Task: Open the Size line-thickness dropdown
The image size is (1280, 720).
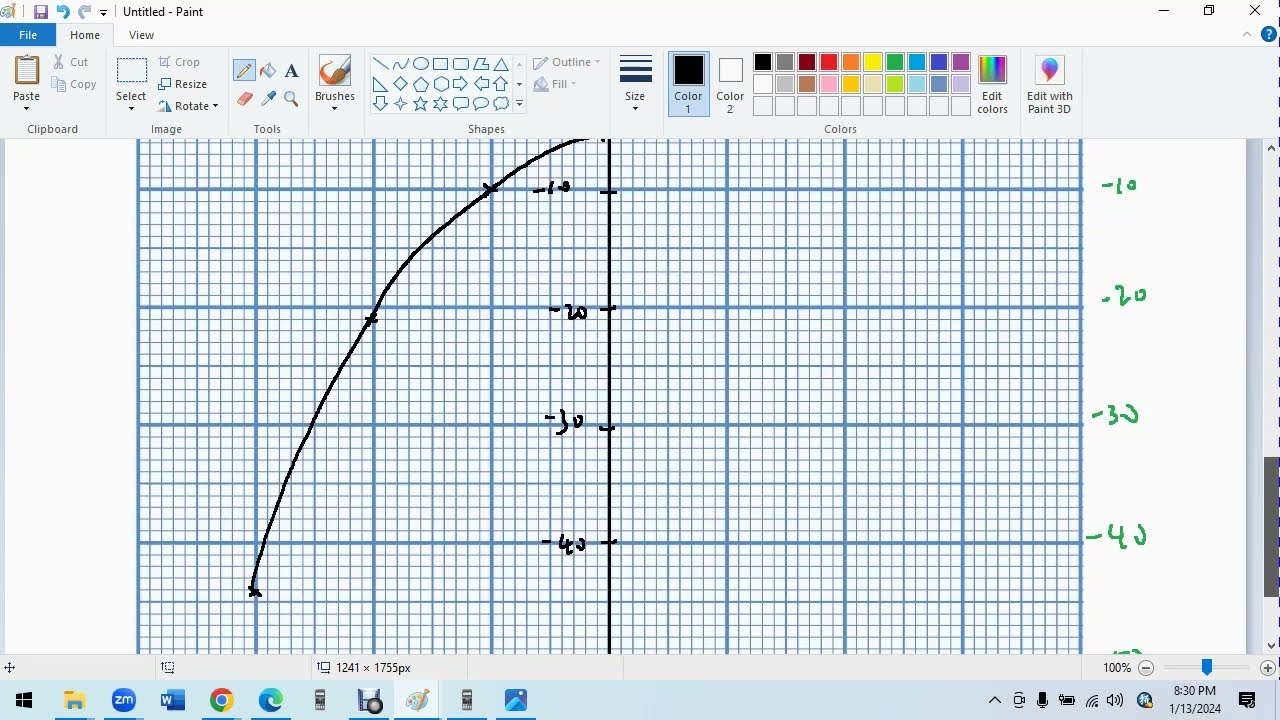Action: 635,108
